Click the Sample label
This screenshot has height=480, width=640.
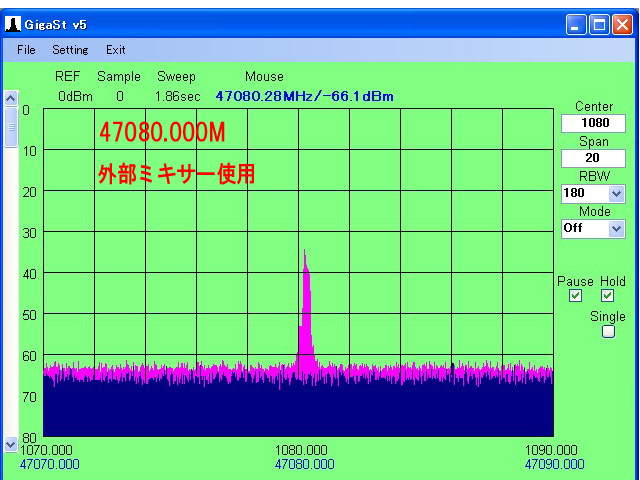[x=119, y=76]
